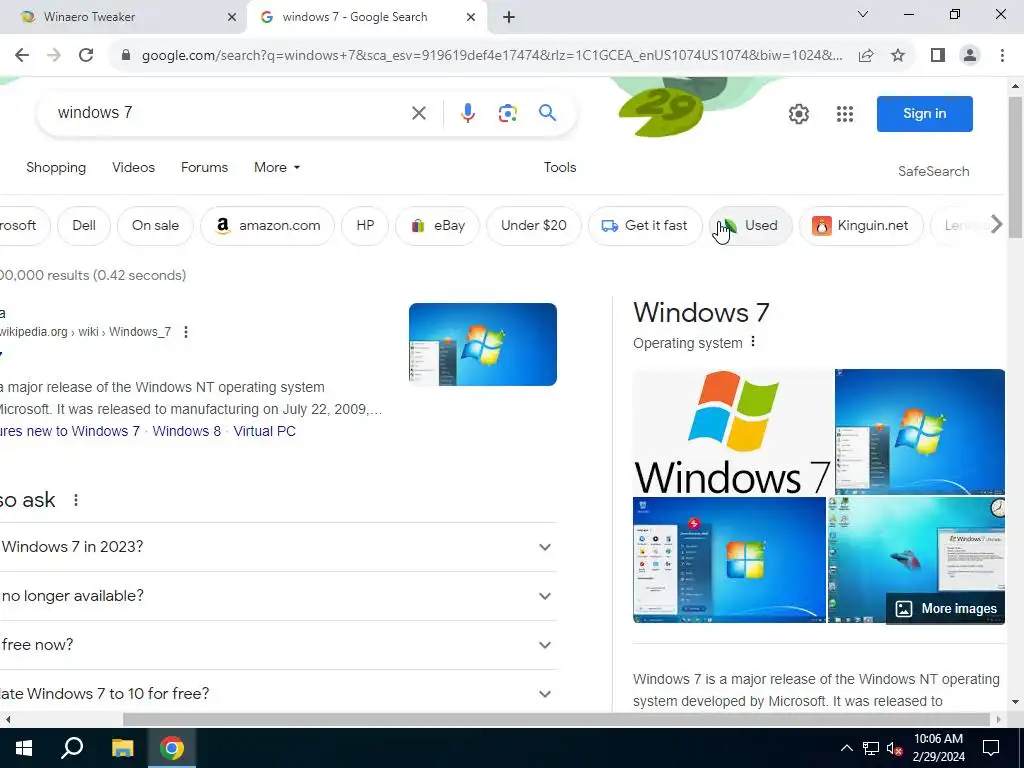Screen dimensions: 1024x768
Task: Submit search with magnifying glass icon
Action: pos(547,113)
